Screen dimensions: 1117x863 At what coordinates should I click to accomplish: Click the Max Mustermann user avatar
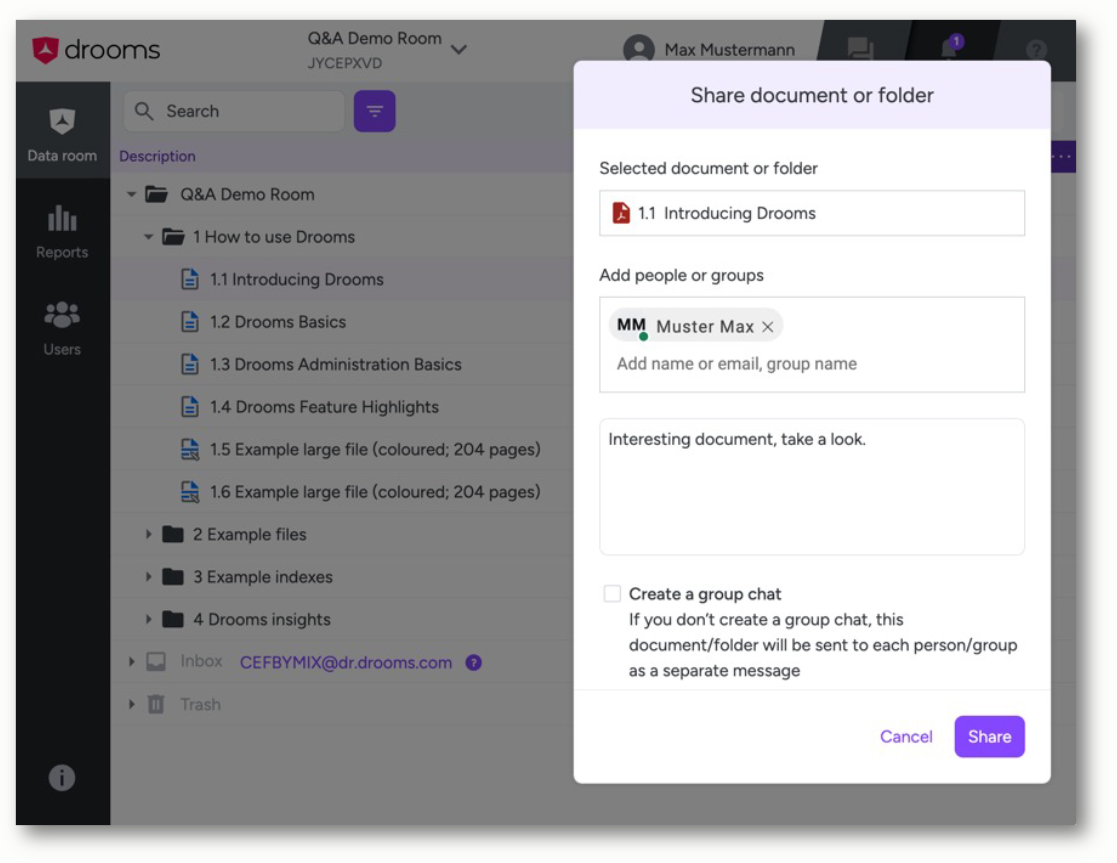pyautogui.click(x=639, y=49)
